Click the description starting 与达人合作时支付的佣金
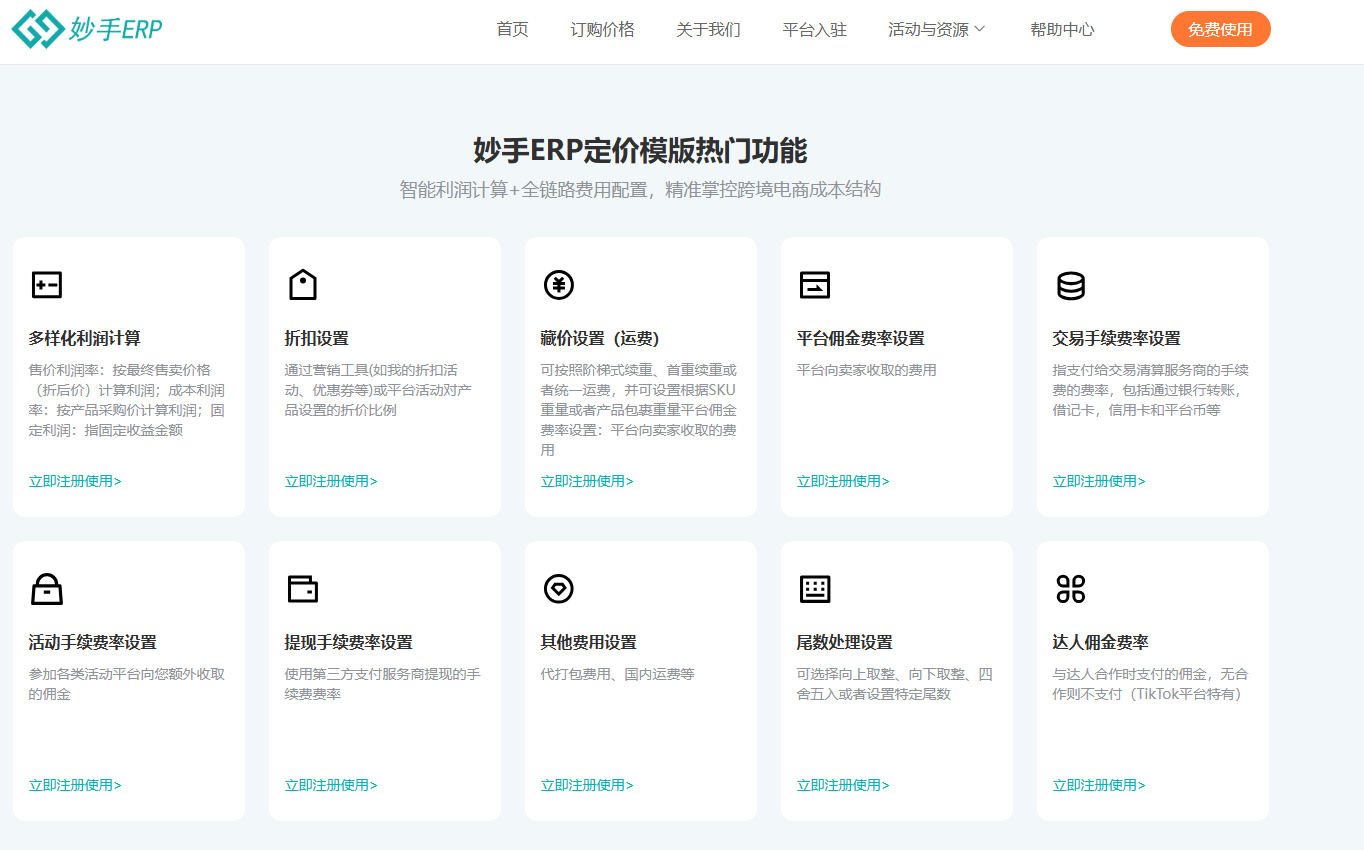The width and height of the screenshot is (1364, 850). (x=1151, y=684)
